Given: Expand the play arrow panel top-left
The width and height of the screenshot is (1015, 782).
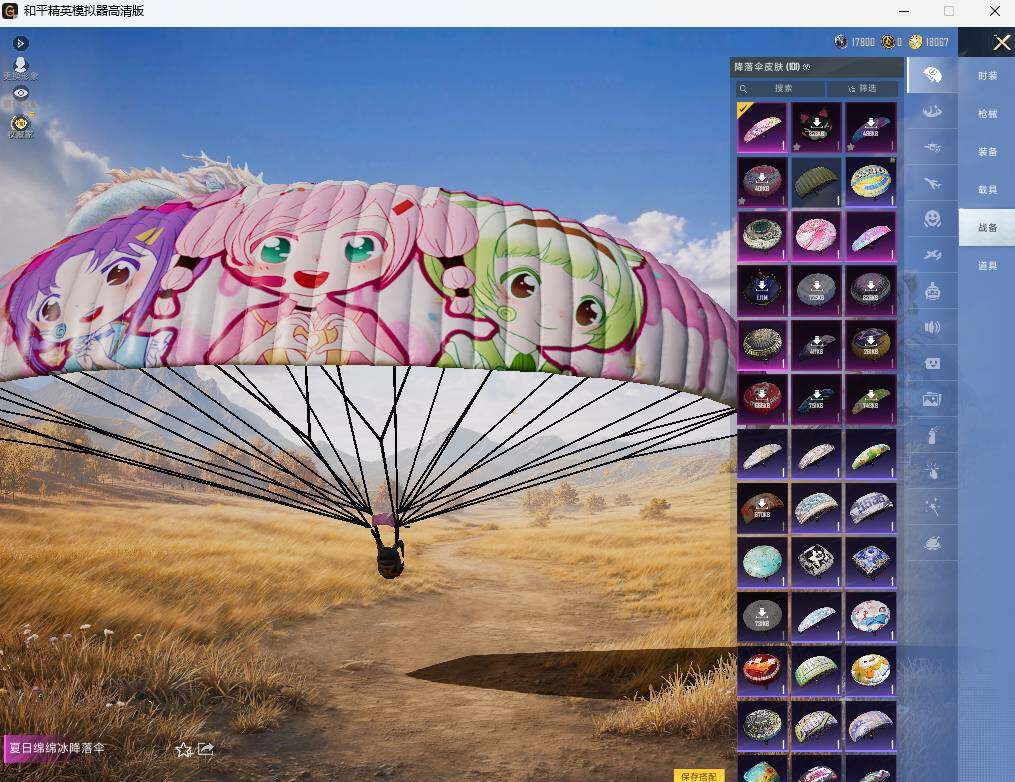Looking at the screenshot, I should point(20,43).
